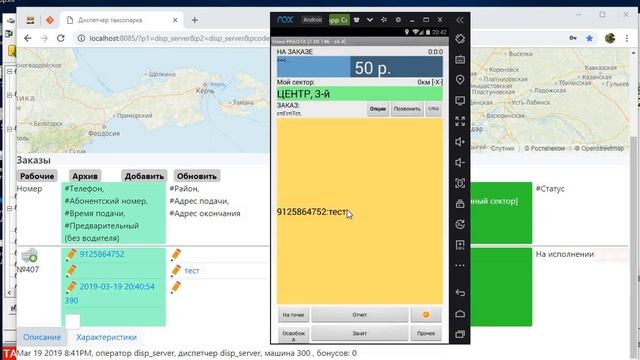
Task: Tap Android back arrow in Nox sidebar
Action: [460, 293]
